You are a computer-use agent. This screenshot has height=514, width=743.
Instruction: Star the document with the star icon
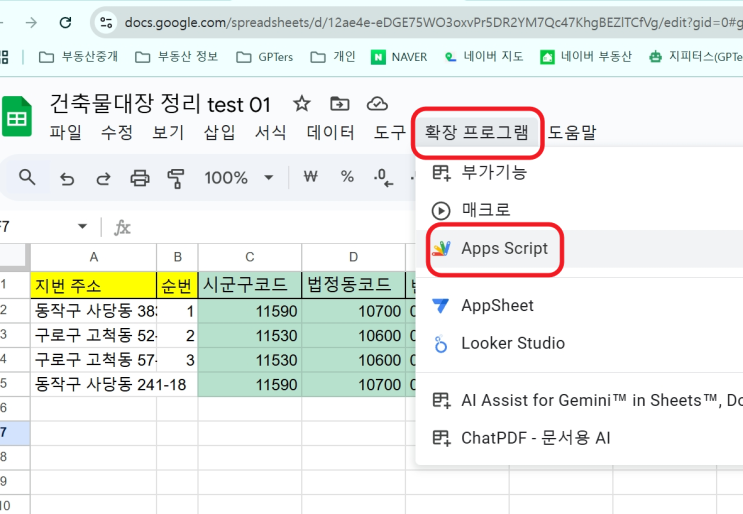(x=301, y=104)
